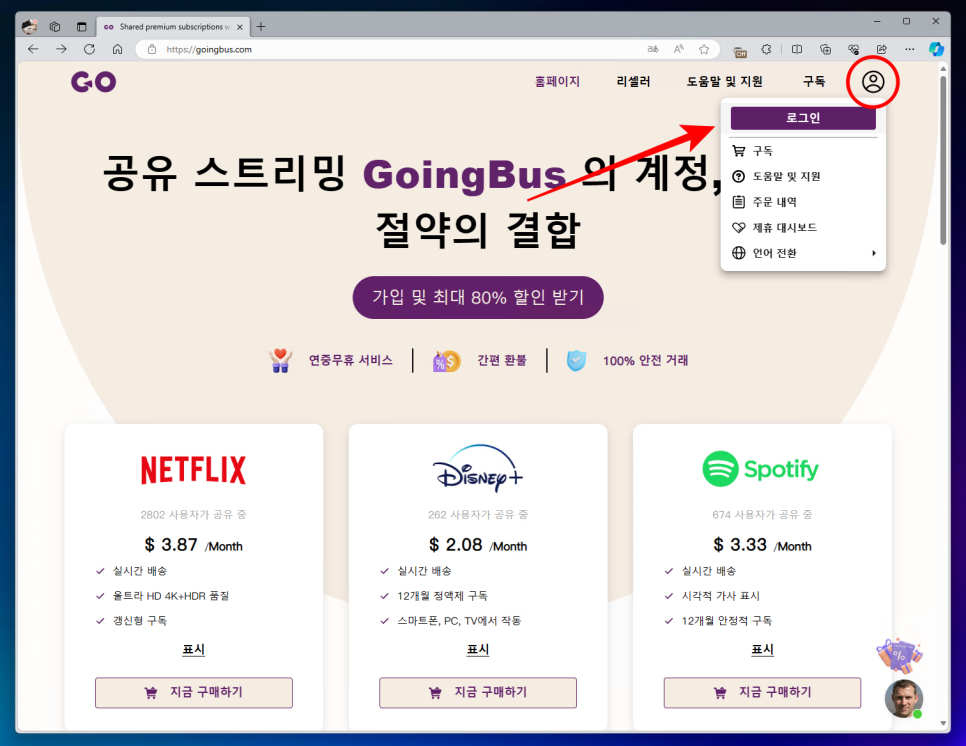Open browser essentials heart icon
966x746 pixels.
pyautogui.click(x=853, y=49)
